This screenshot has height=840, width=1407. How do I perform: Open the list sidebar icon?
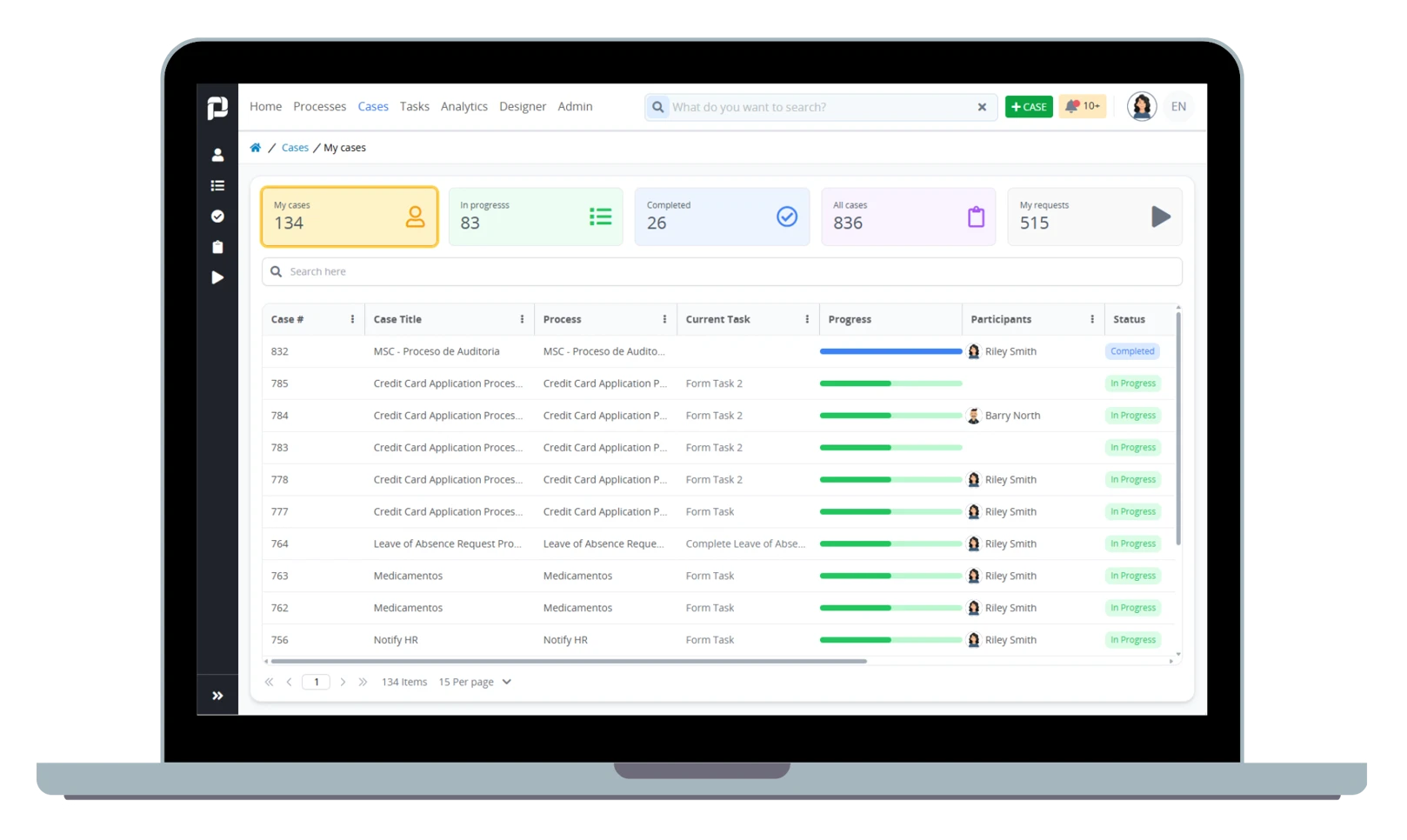click(217, 186)
